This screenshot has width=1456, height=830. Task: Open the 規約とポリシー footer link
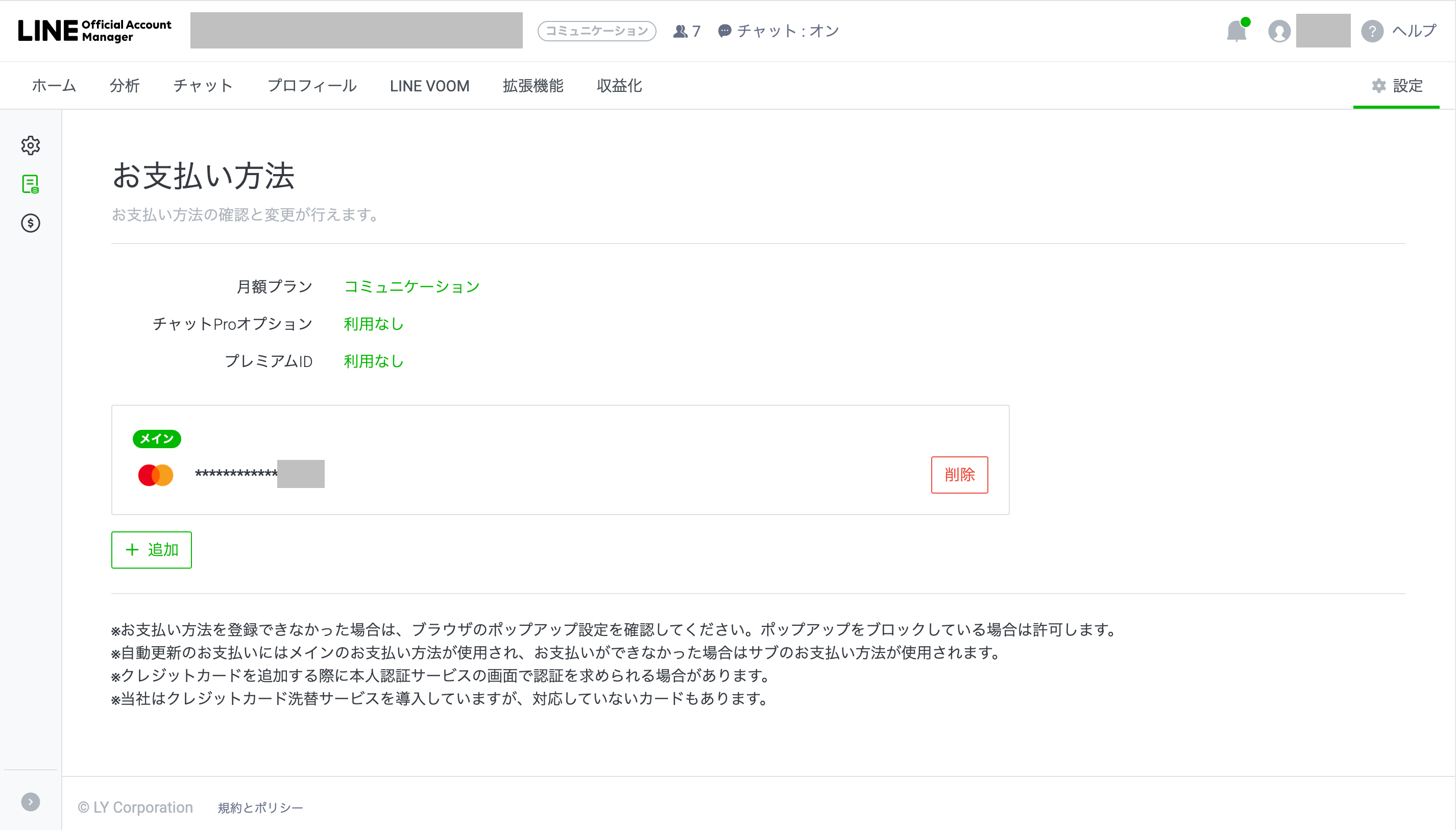tap(260, 807)
